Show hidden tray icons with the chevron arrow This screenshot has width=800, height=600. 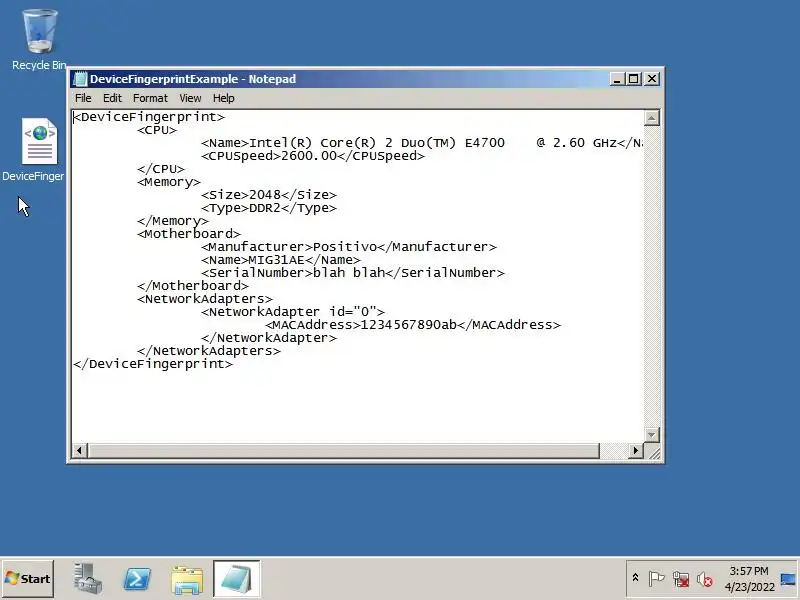tap(635, 578)
